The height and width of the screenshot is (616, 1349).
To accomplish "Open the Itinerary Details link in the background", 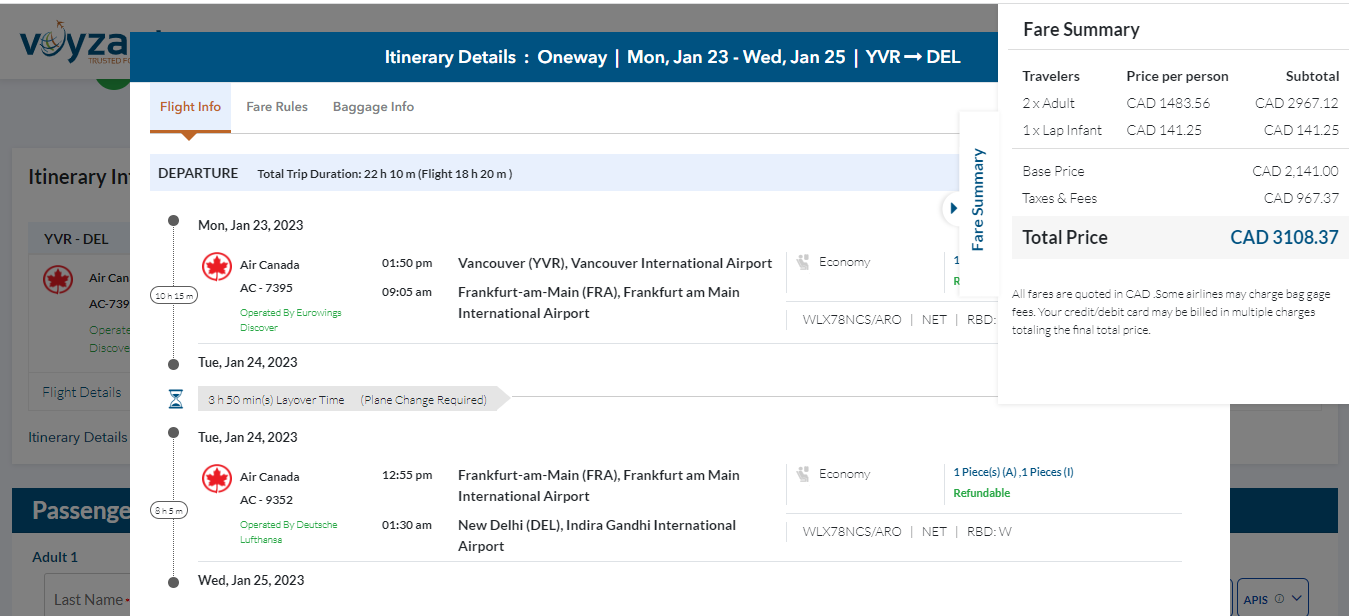I will click(77, 437).
